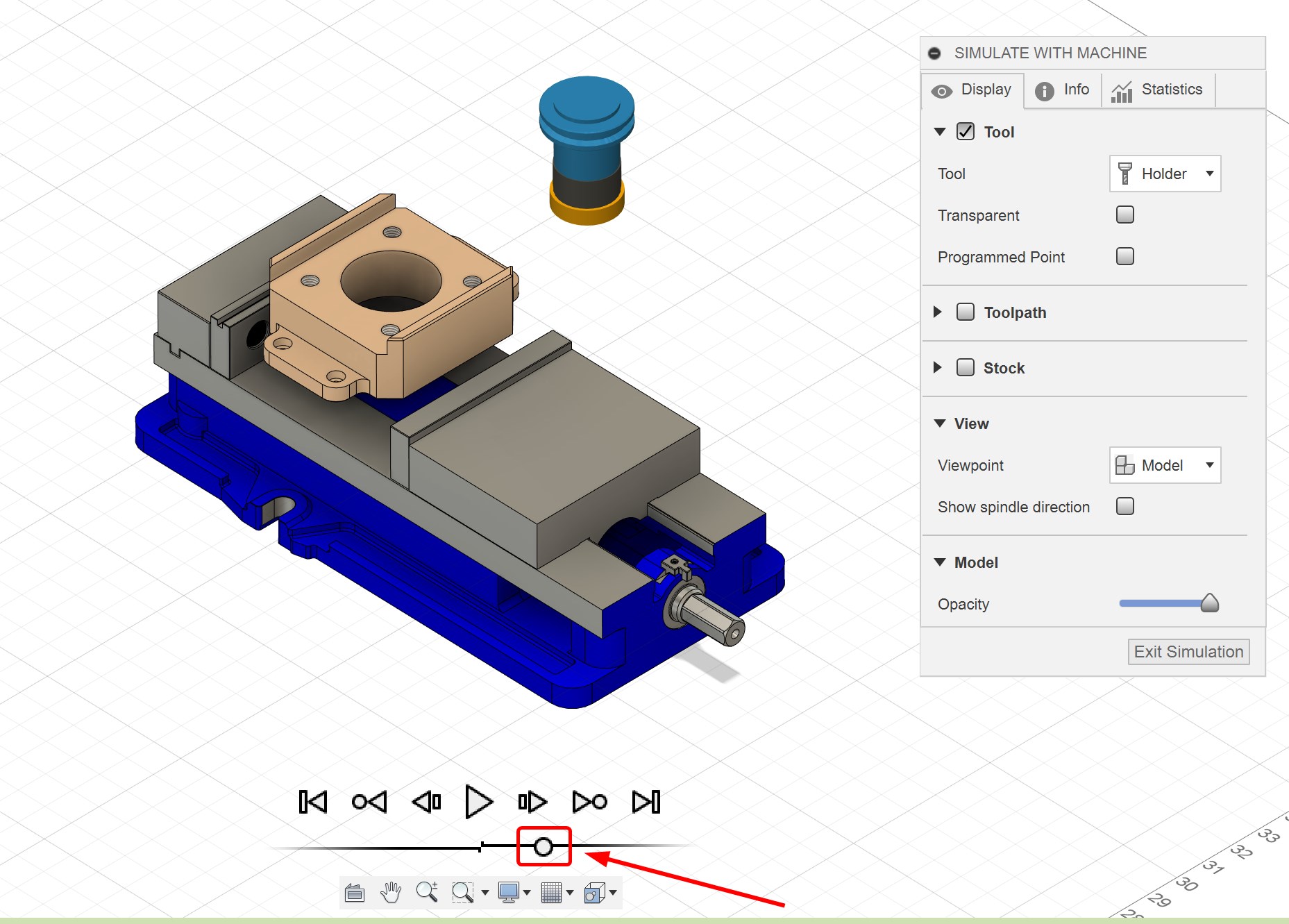Check the Programmed Point checkbox
Screen dimensions: 1289x924
(1124, 256)
